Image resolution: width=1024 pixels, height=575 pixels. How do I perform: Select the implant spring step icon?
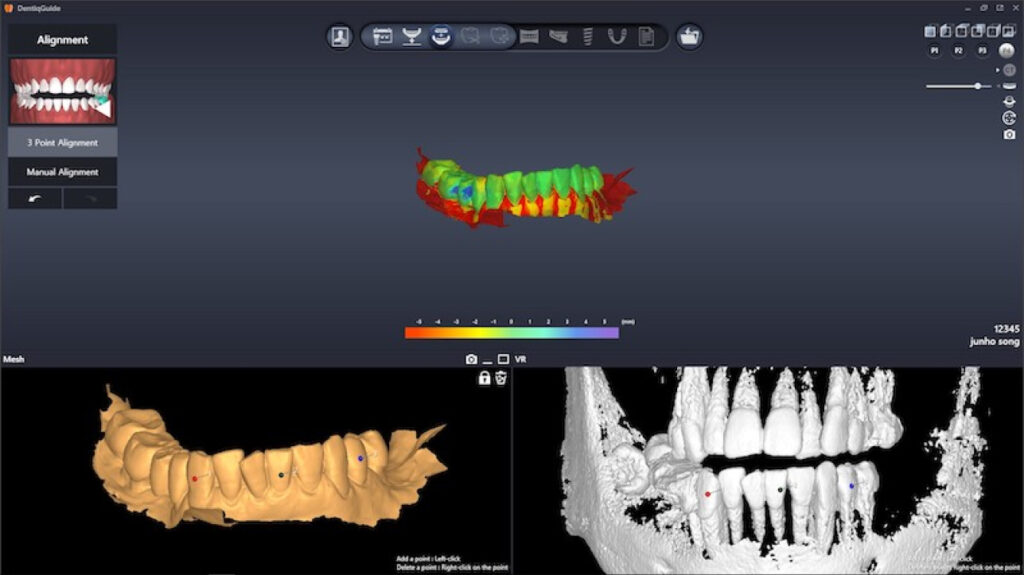coord(588,37)
